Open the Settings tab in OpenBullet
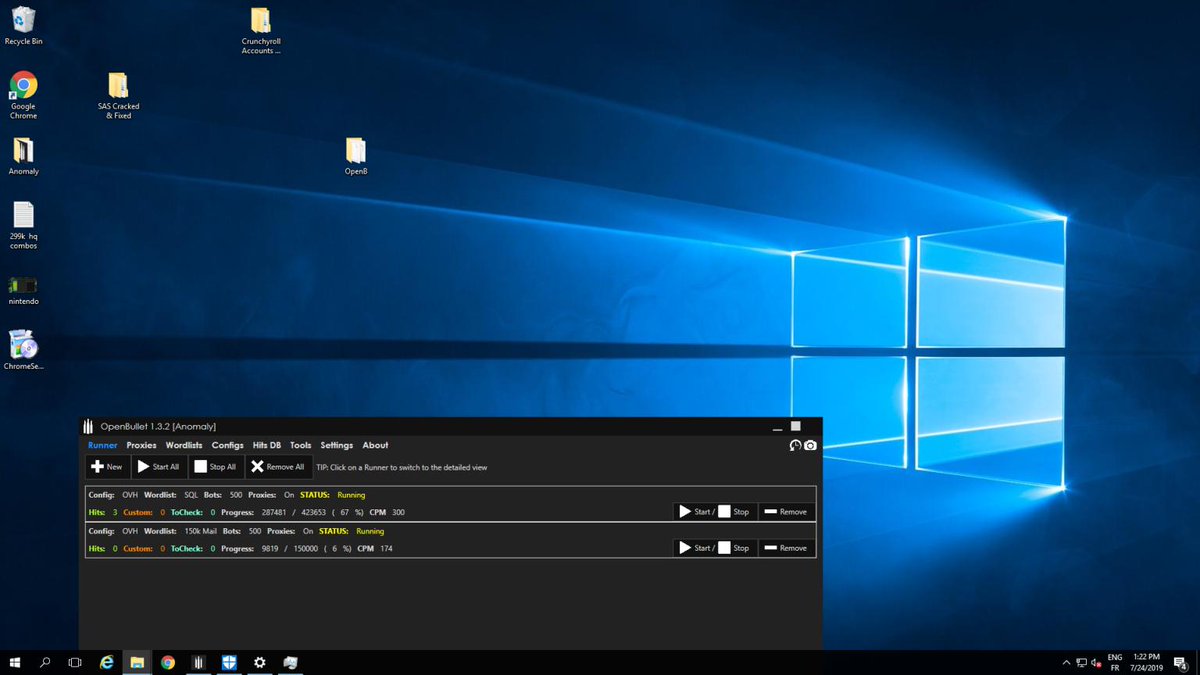1200x675 pixels. pos(336,445)
